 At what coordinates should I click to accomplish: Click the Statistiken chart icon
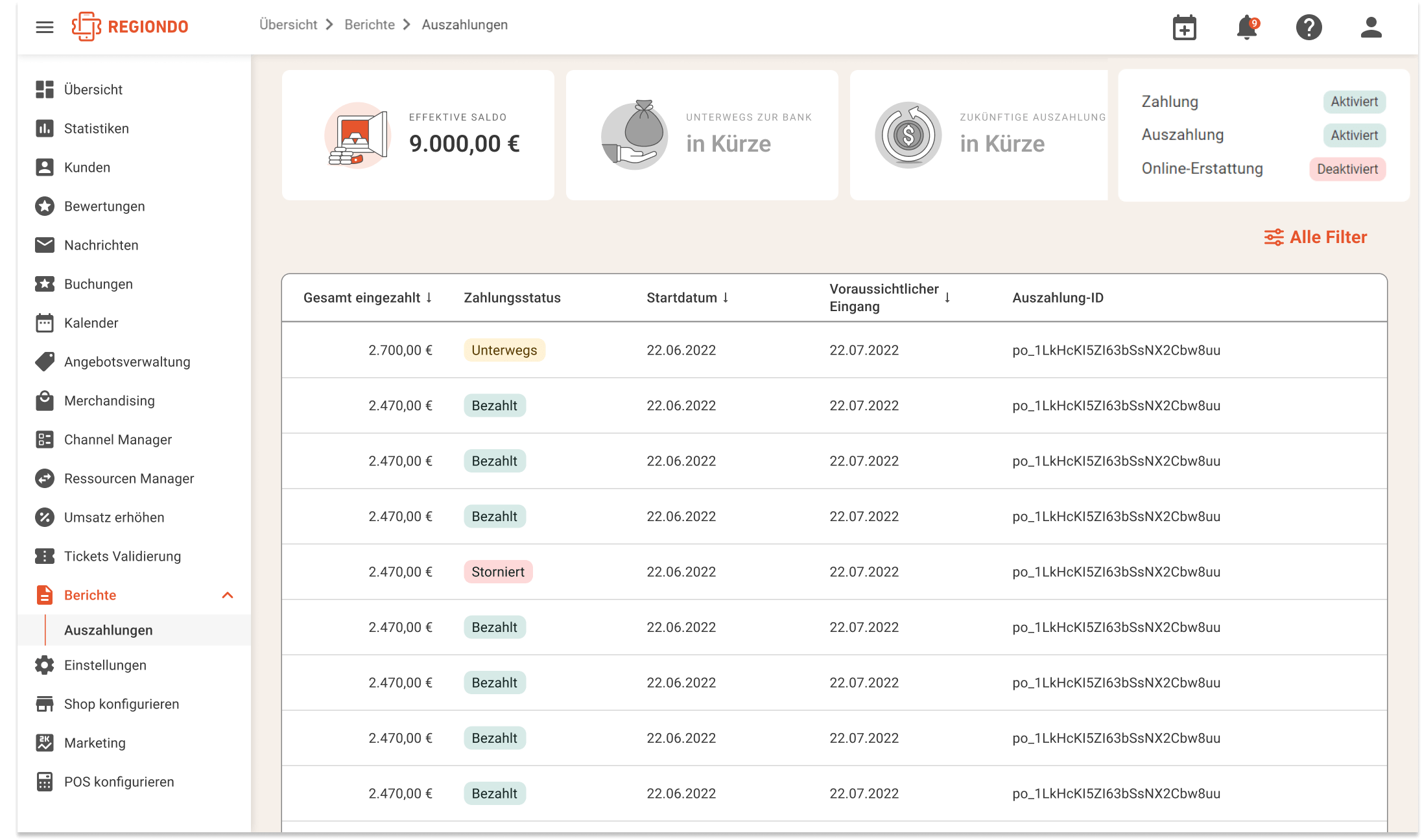[x=45, y=128]
